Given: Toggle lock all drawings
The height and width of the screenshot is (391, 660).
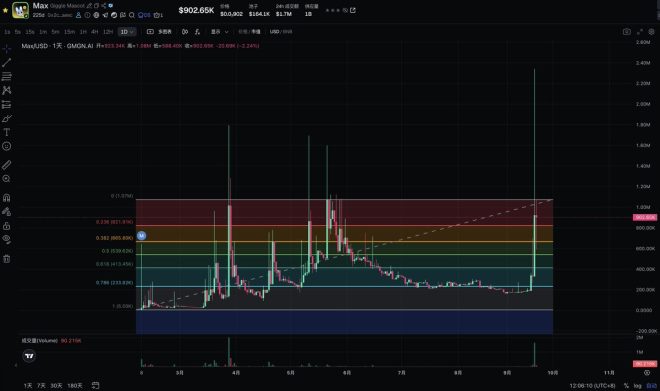Looking at the screenshot, I should [x=6, y=226].
